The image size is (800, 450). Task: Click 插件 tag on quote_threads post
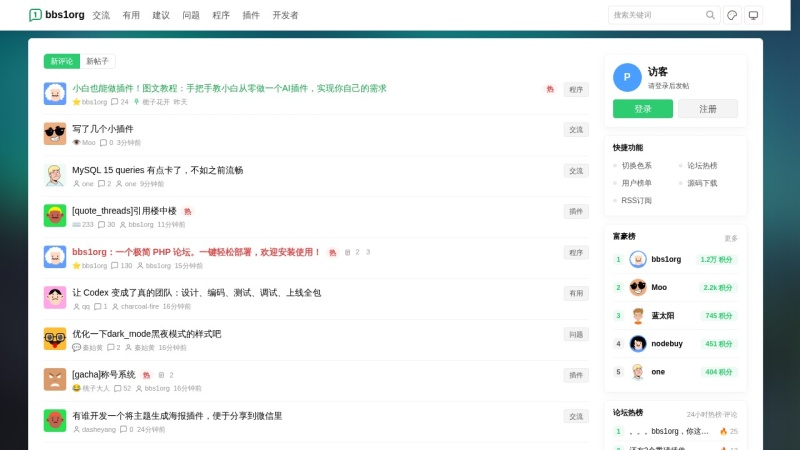click(x=576, y=212)
